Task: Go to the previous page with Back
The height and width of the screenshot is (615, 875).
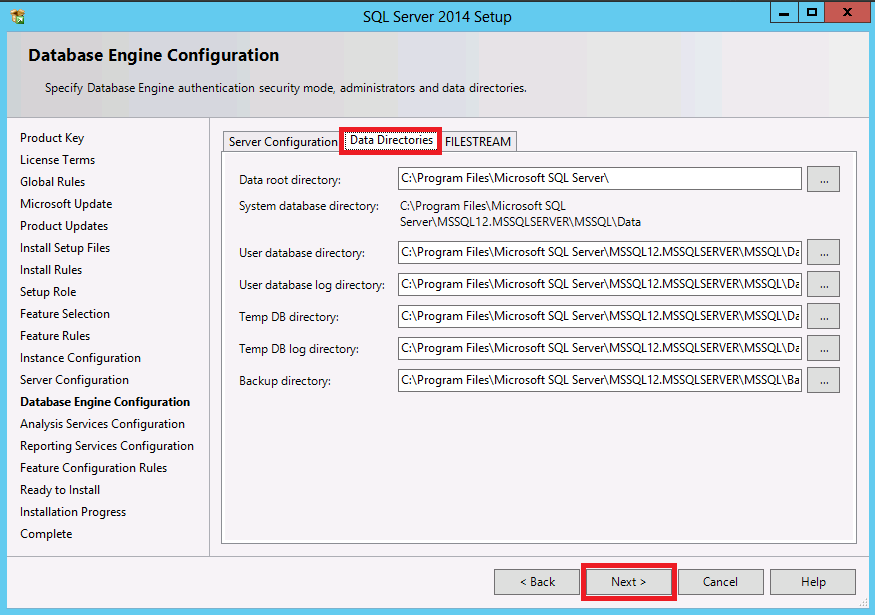Action: (x=537, y=582)
